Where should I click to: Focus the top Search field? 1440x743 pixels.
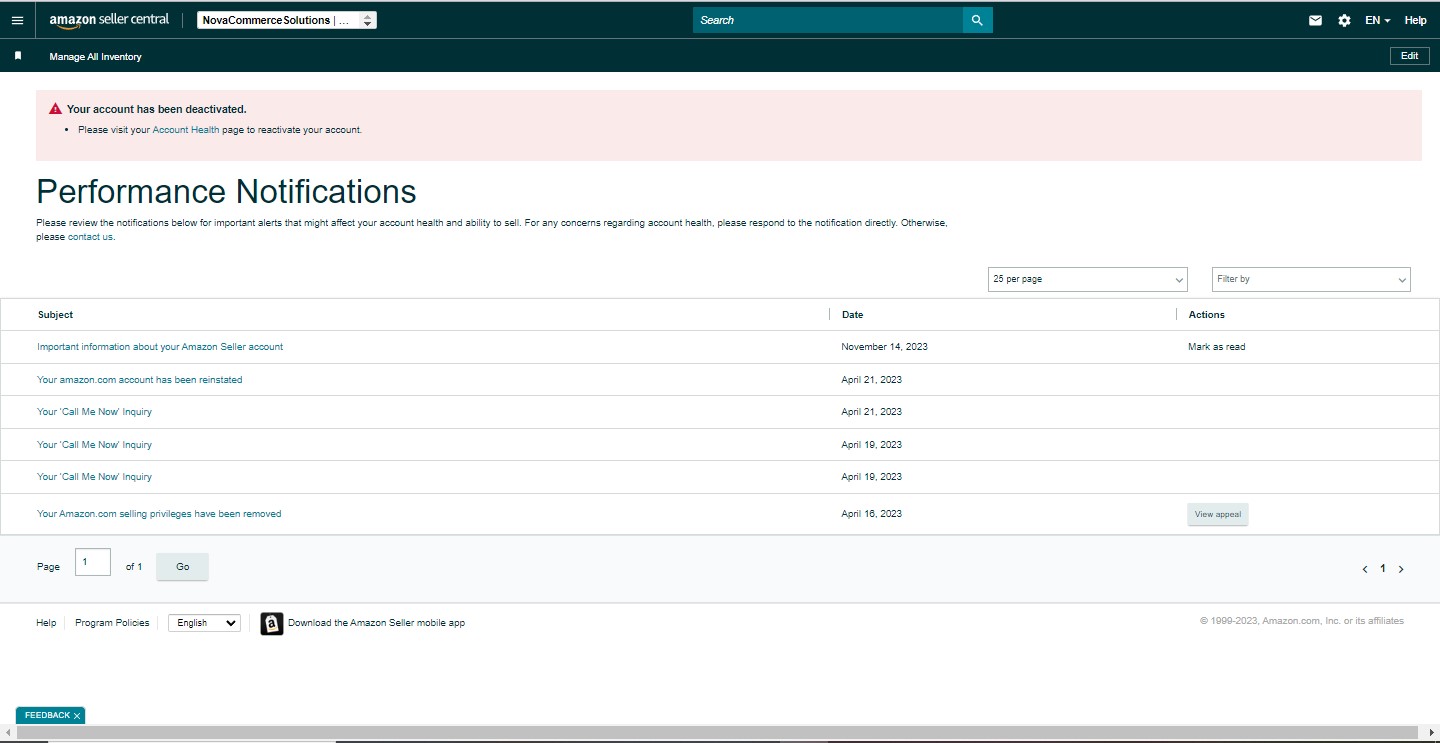point(828,20)
